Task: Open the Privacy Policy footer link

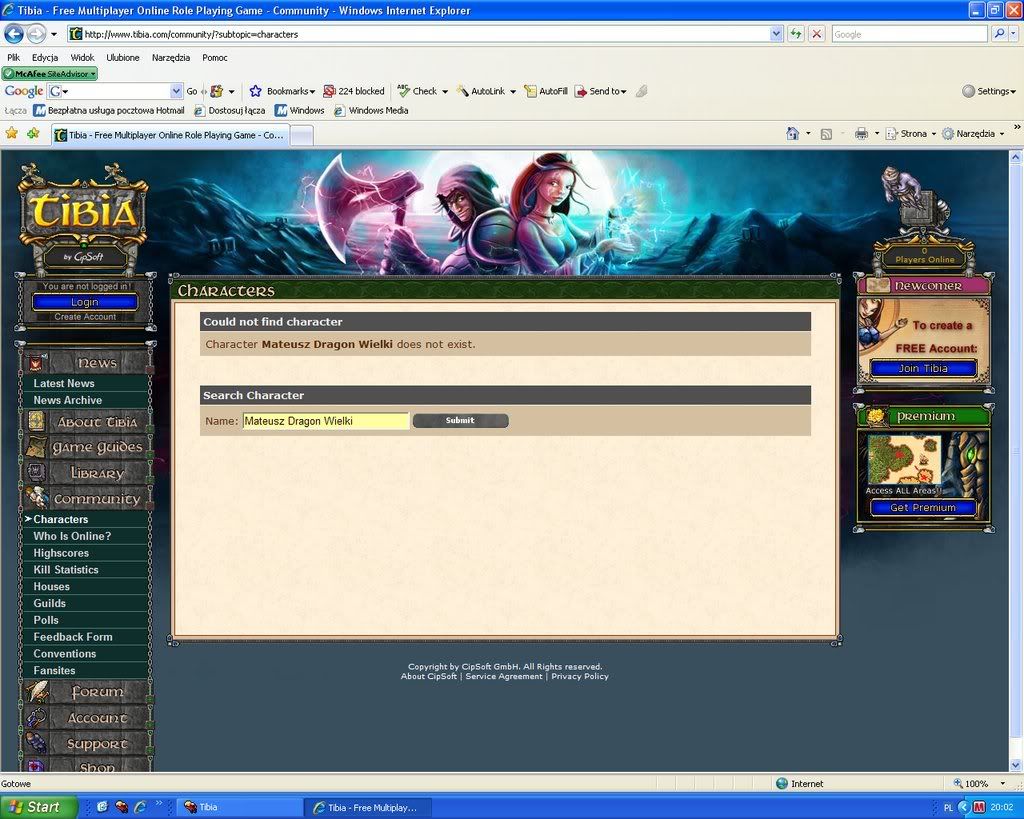Action: coord(580,677)
